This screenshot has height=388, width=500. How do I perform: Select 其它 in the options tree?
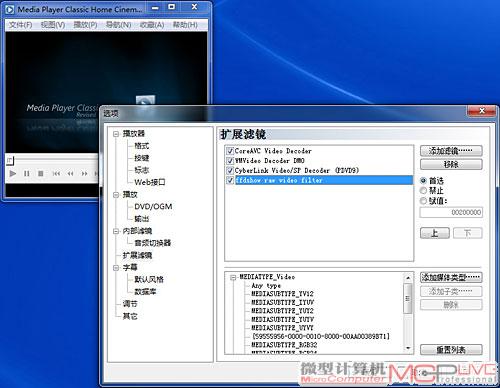pyautogui.click(x=130, y=316)
